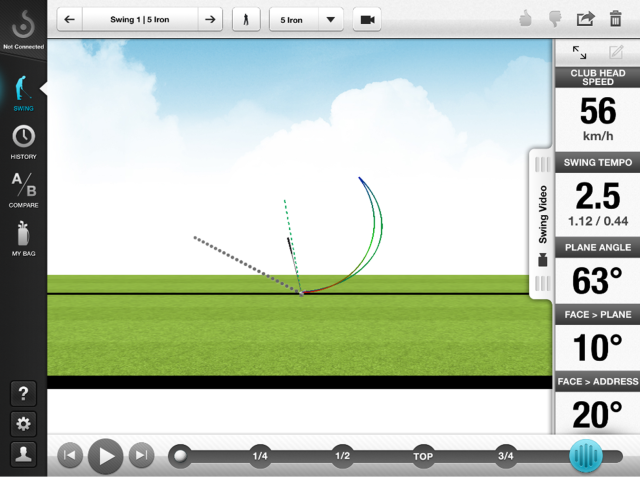Jump to the 3/4 timeline marker
The width and height of the screenshot is (640, 477).
point(505,456)
